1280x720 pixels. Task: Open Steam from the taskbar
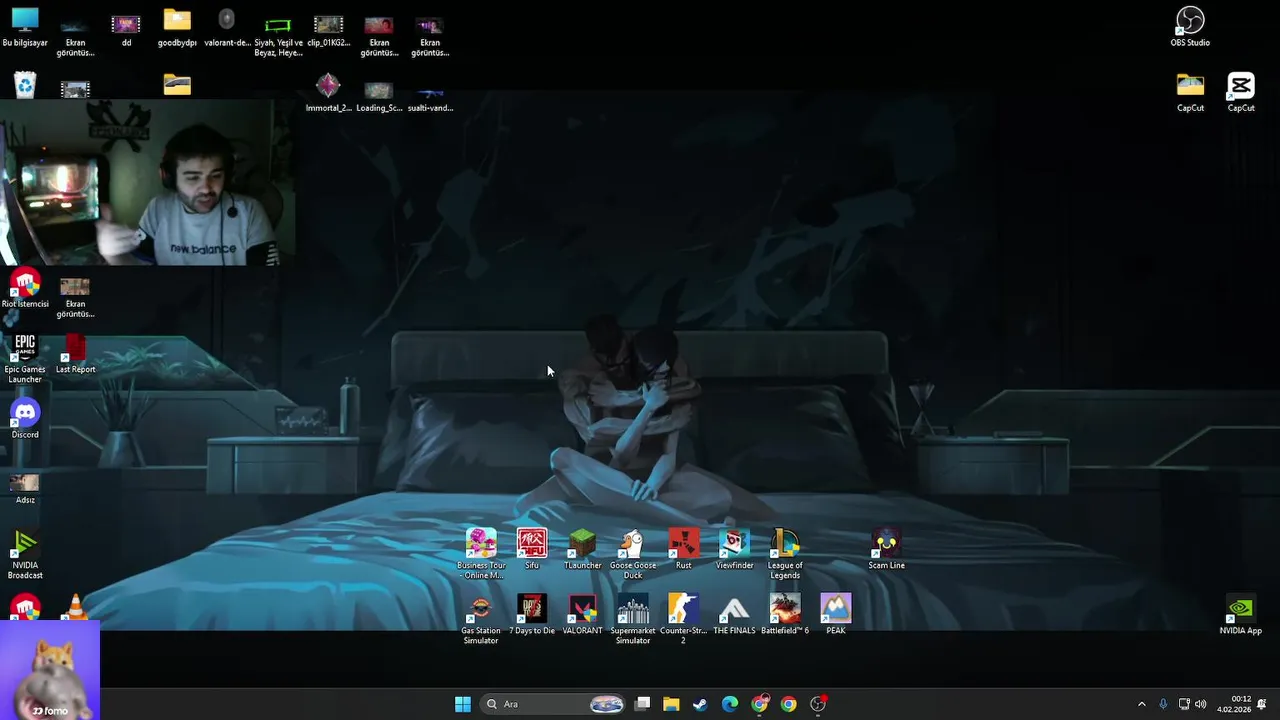(x=700, y=704)
